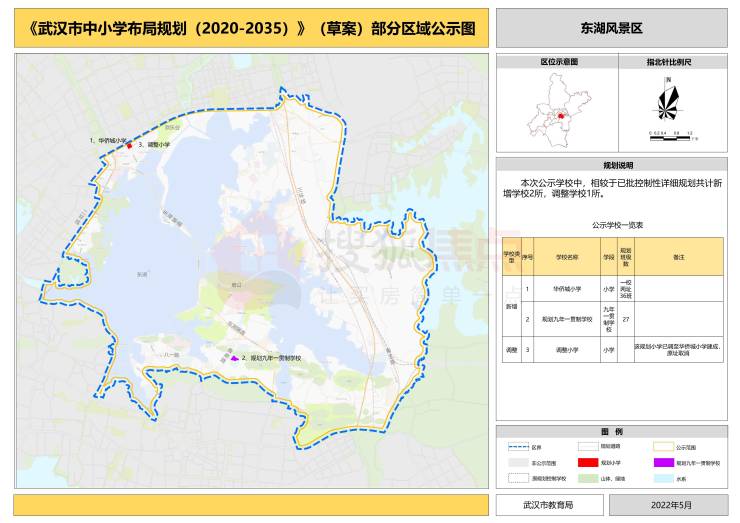Click the 公示范围 legend label

click(686, 447)
